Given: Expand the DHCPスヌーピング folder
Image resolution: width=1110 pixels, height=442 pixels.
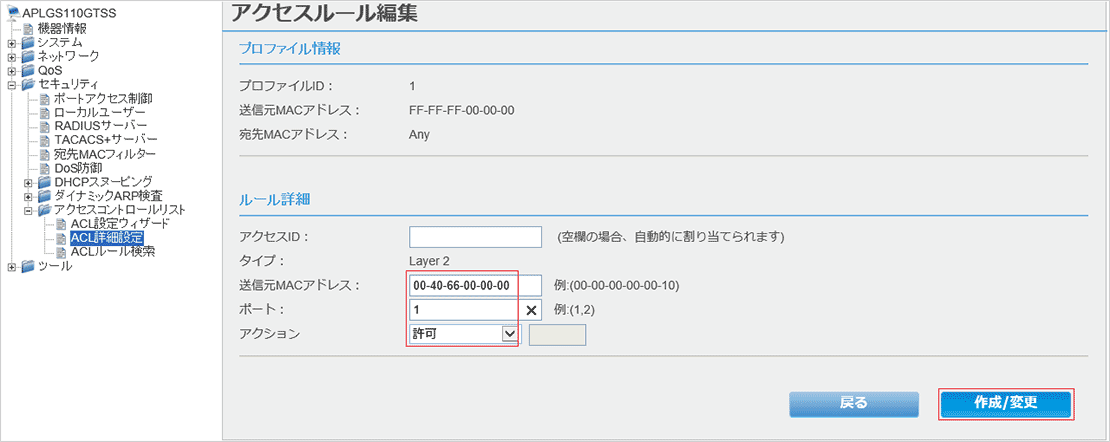Looking at the screenshot, I should [x=28, y=182].
